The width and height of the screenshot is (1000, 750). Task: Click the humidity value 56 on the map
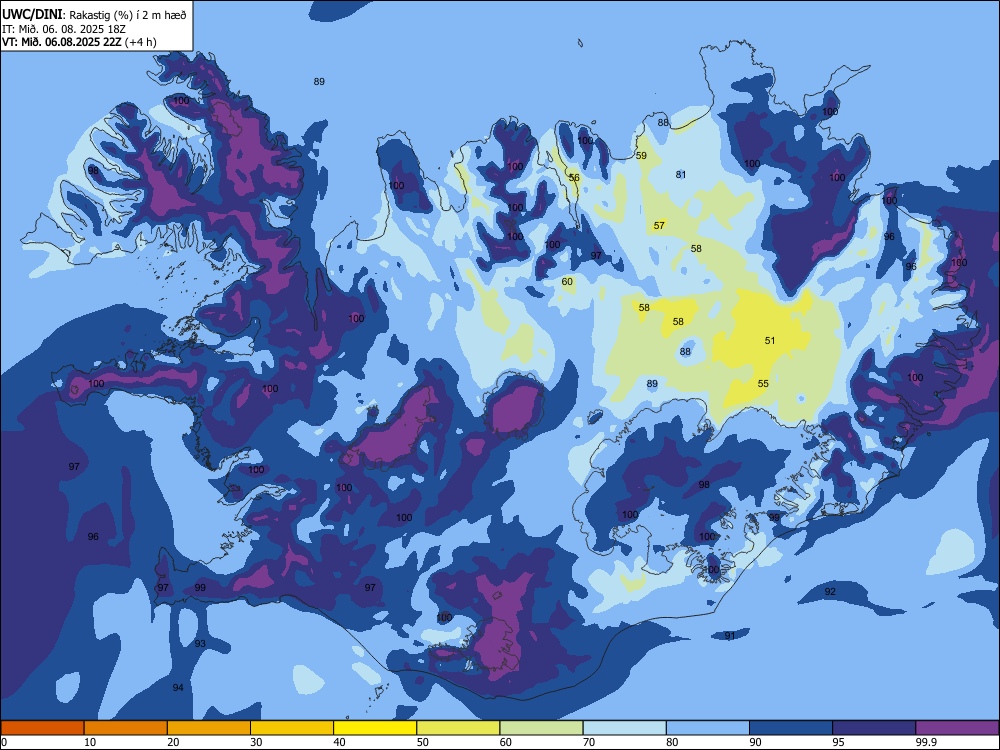click(x=574, y=178)
